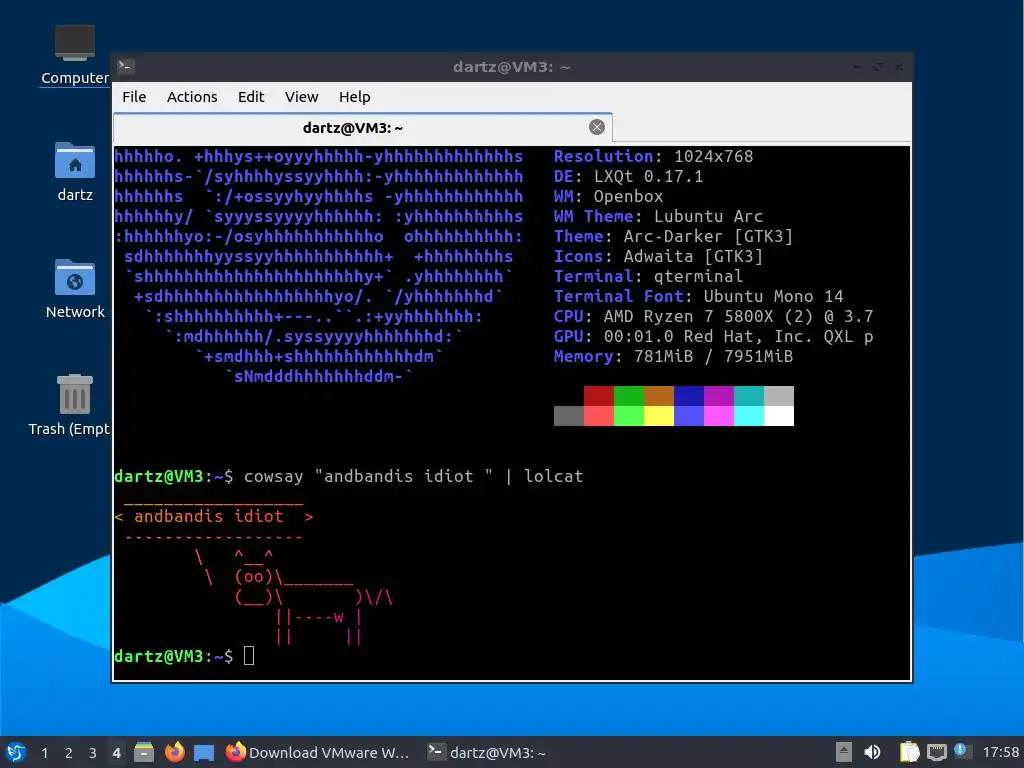Click the dark red color block in neofetch
Image resolution: width=1024 pixels, height=768 pixels.
point(598,396)
